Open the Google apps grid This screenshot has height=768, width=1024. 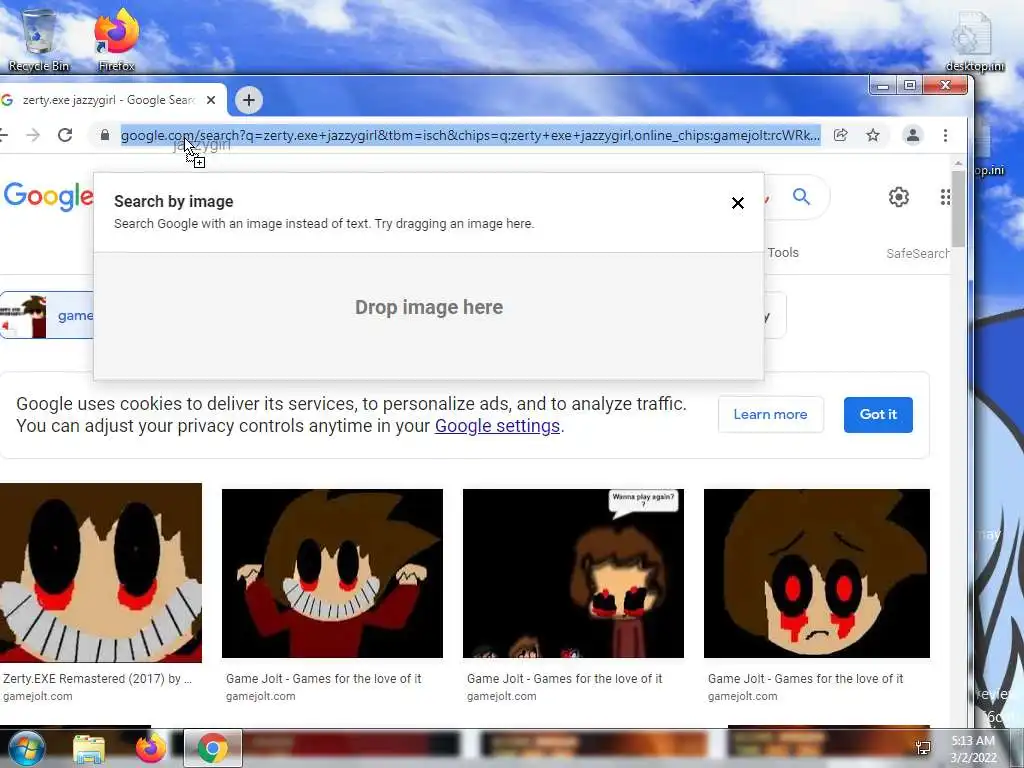coord(945,197)
